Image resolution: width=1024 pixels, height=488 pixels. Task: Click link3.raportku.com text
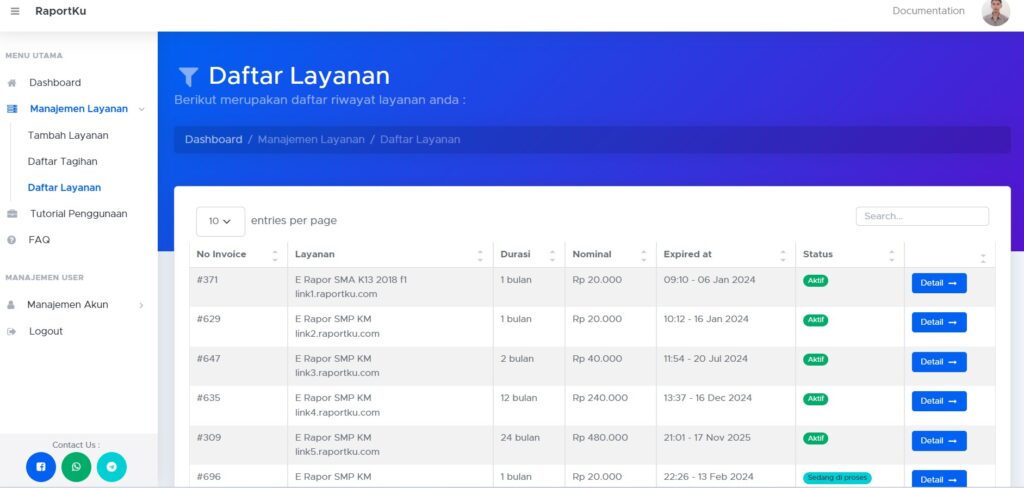click(x=337, y=373)
